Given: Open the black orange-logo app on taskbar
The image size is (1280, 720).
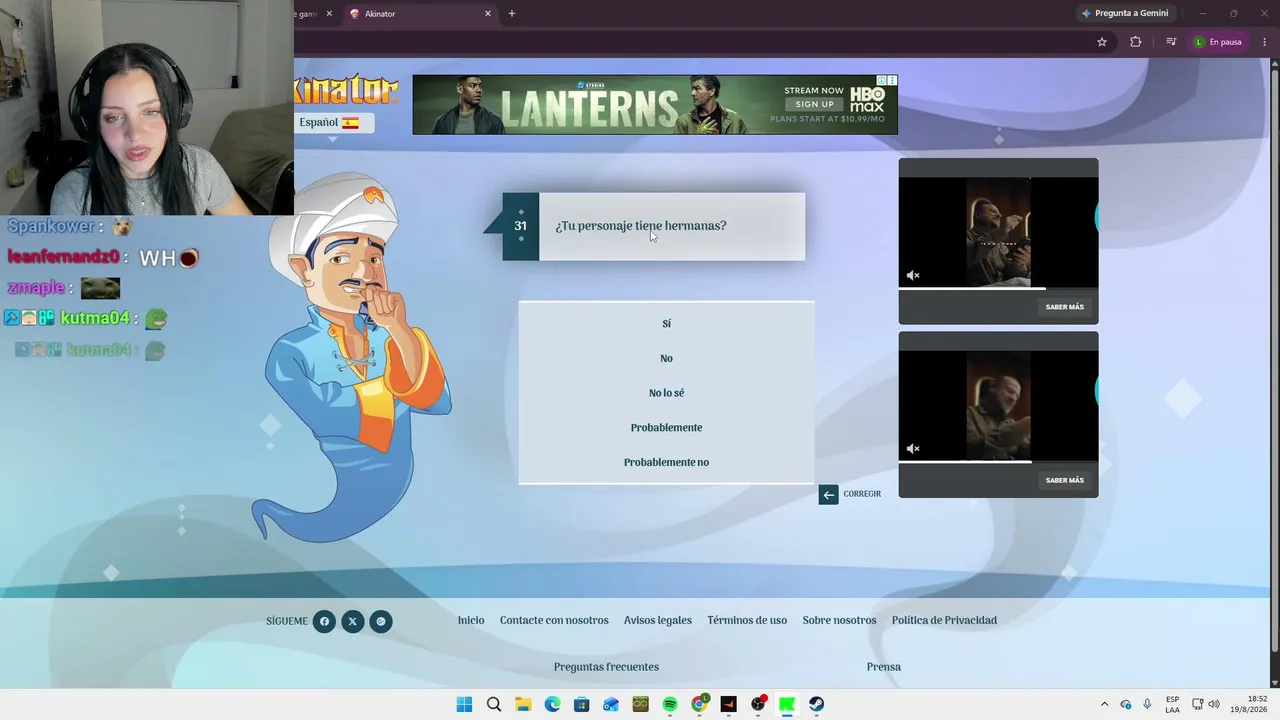Looking at the screenshot, I should 729,704.
